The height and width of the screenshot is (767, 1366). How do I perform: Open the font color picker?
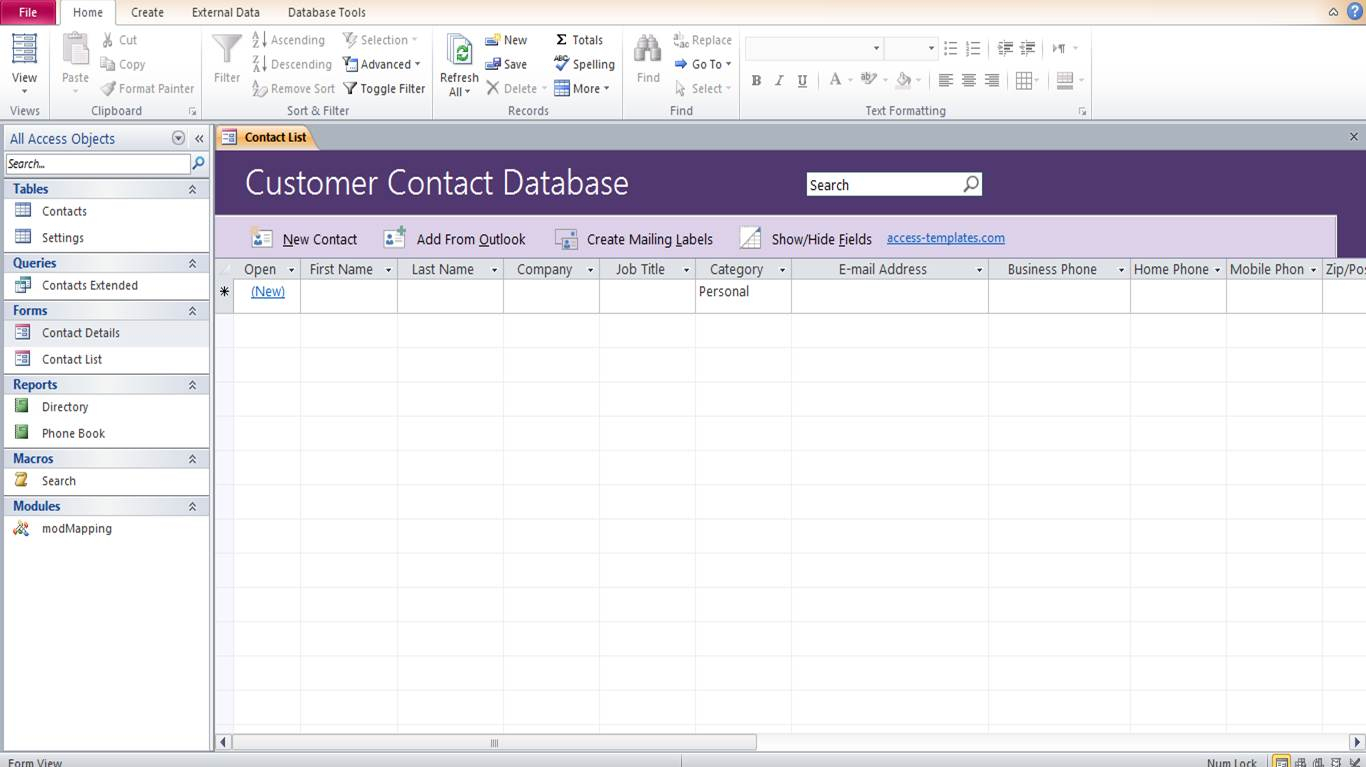(850, 81)
